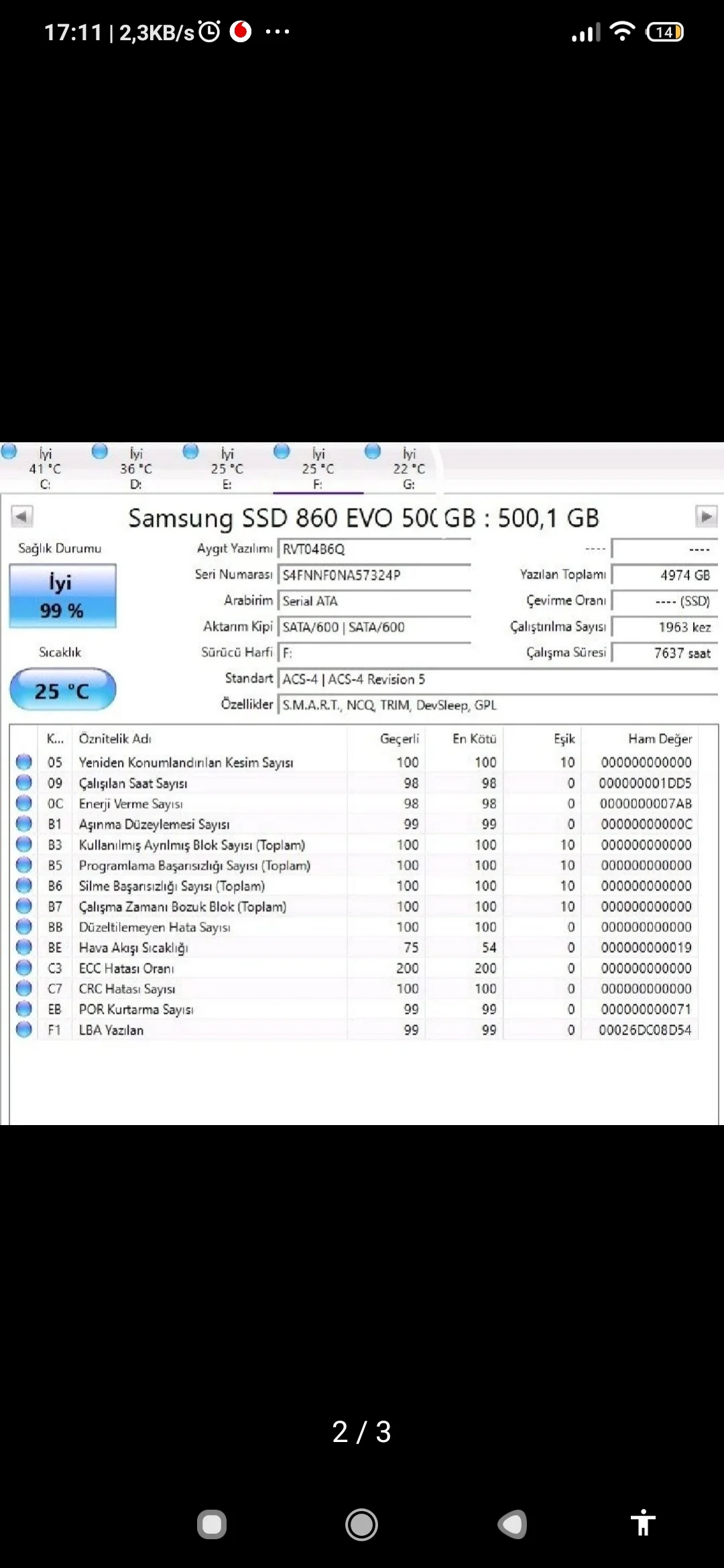Click status icon of attribute C3 row

point(24,968)
